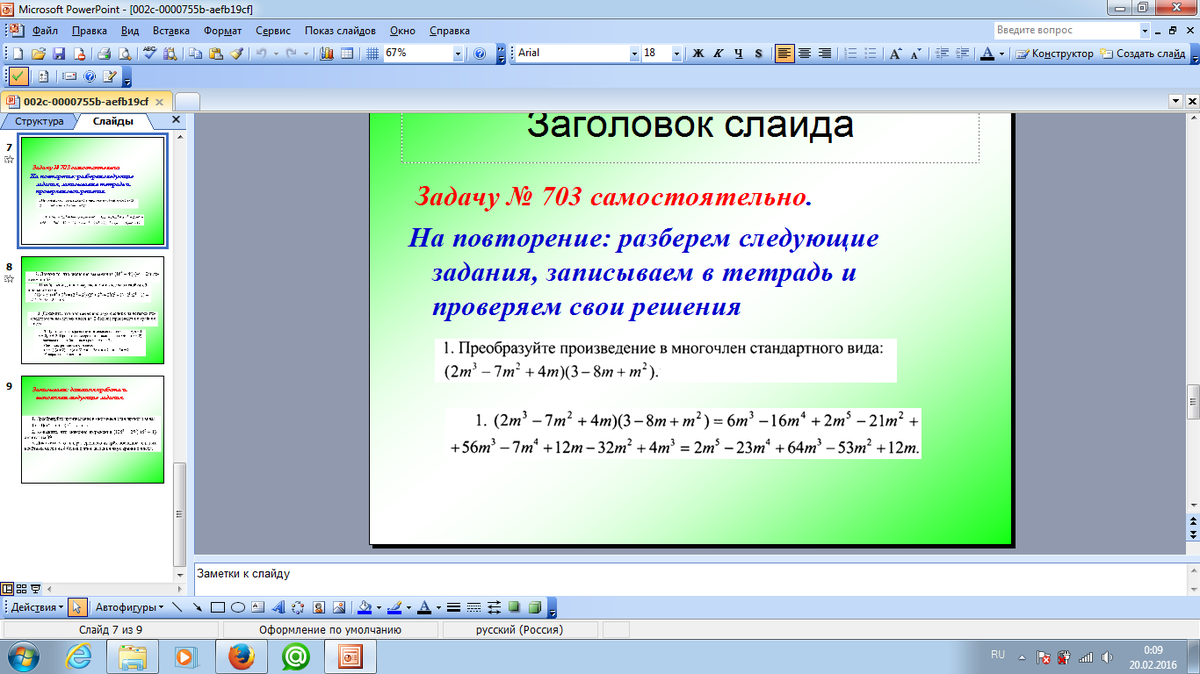Apply 3-D Style to shape
Viewport: 1200px width, 674px height.
tap(535, 607)
